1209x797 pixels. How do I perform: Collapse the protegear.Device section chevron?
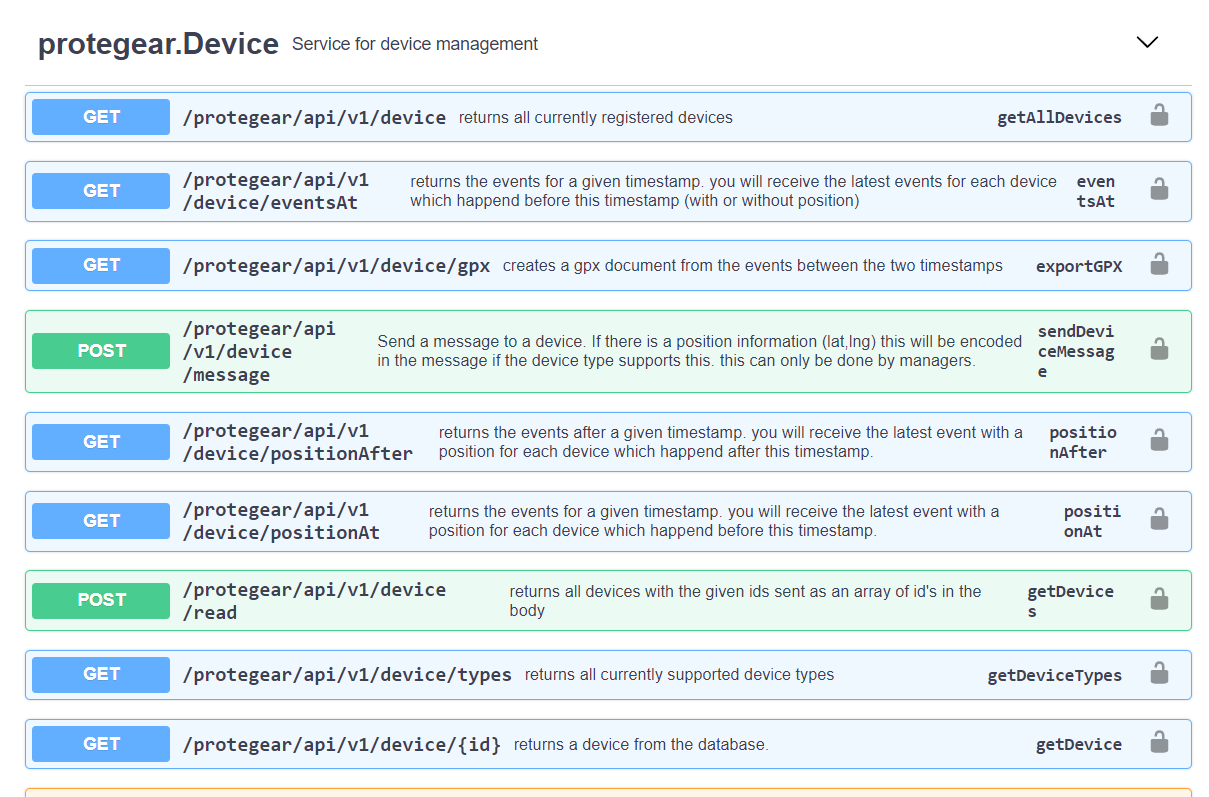click(x=1147, y=42)
